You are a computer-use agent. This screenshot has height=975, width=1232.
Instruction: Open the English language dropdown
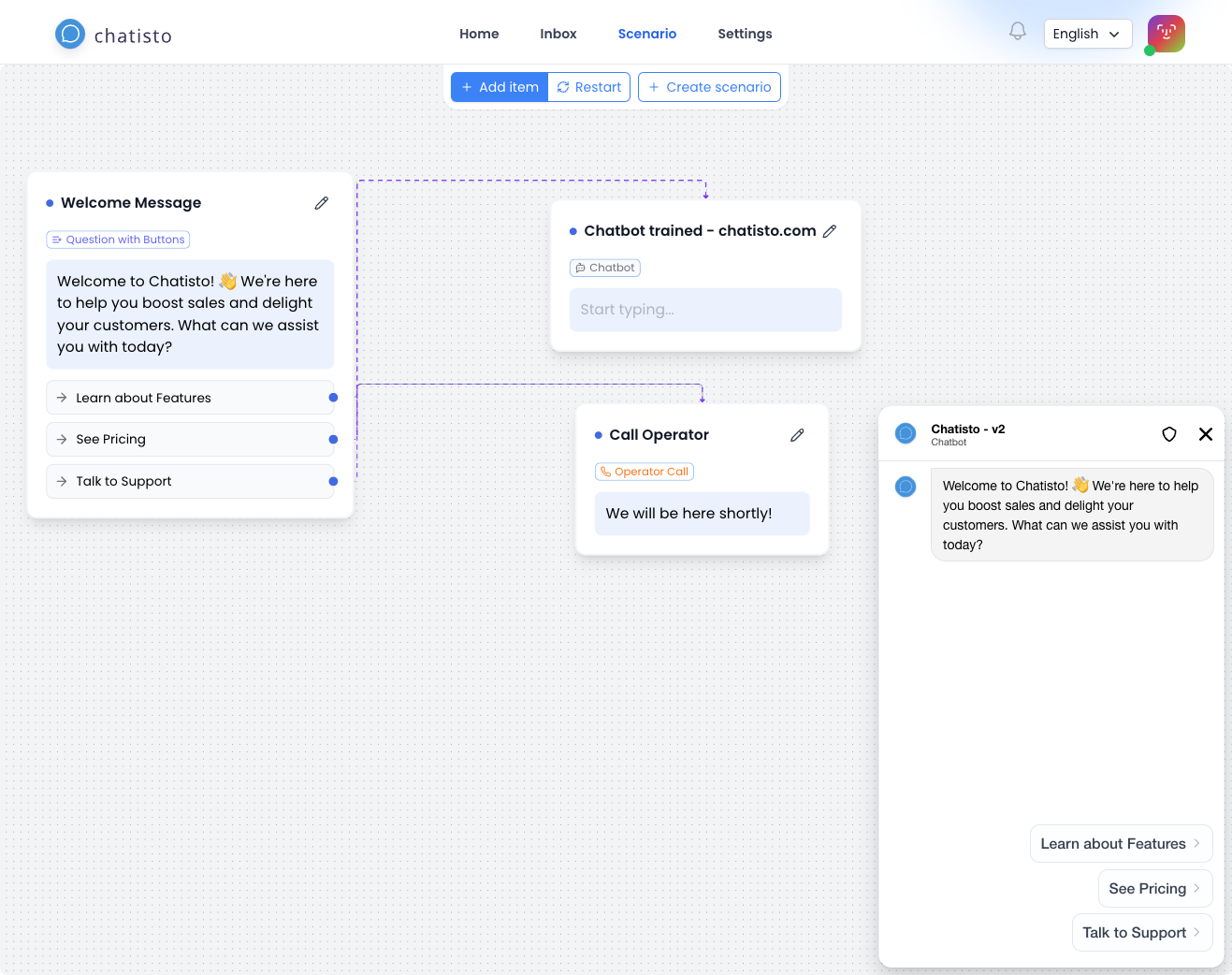pos(1088,34)
